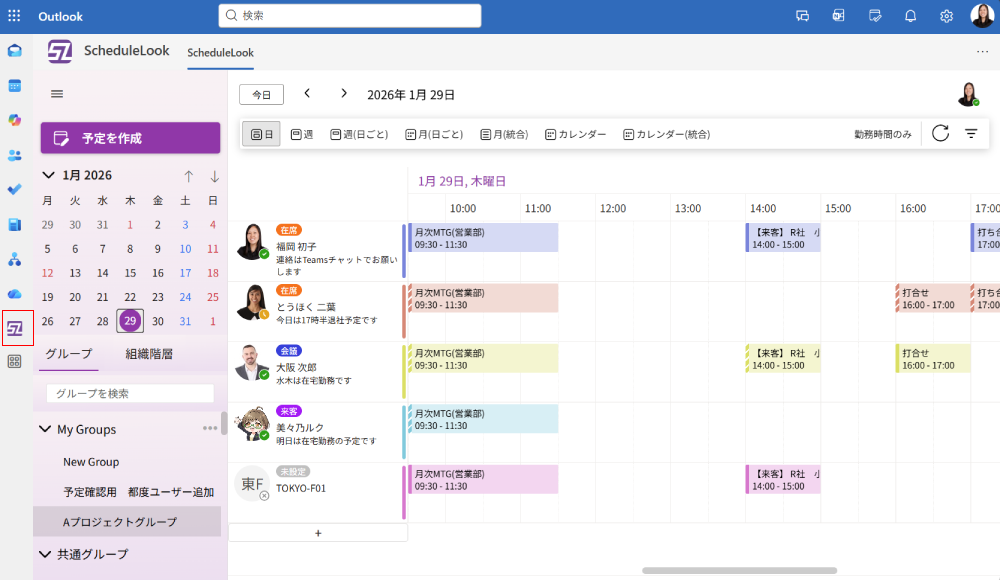Select the ScheduleLook tab

(220, 53)
